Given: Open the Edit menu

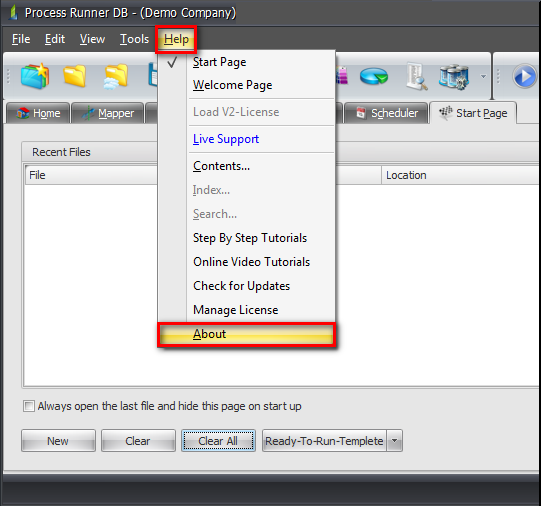Looking at the screenshot, I should (55, 39).
